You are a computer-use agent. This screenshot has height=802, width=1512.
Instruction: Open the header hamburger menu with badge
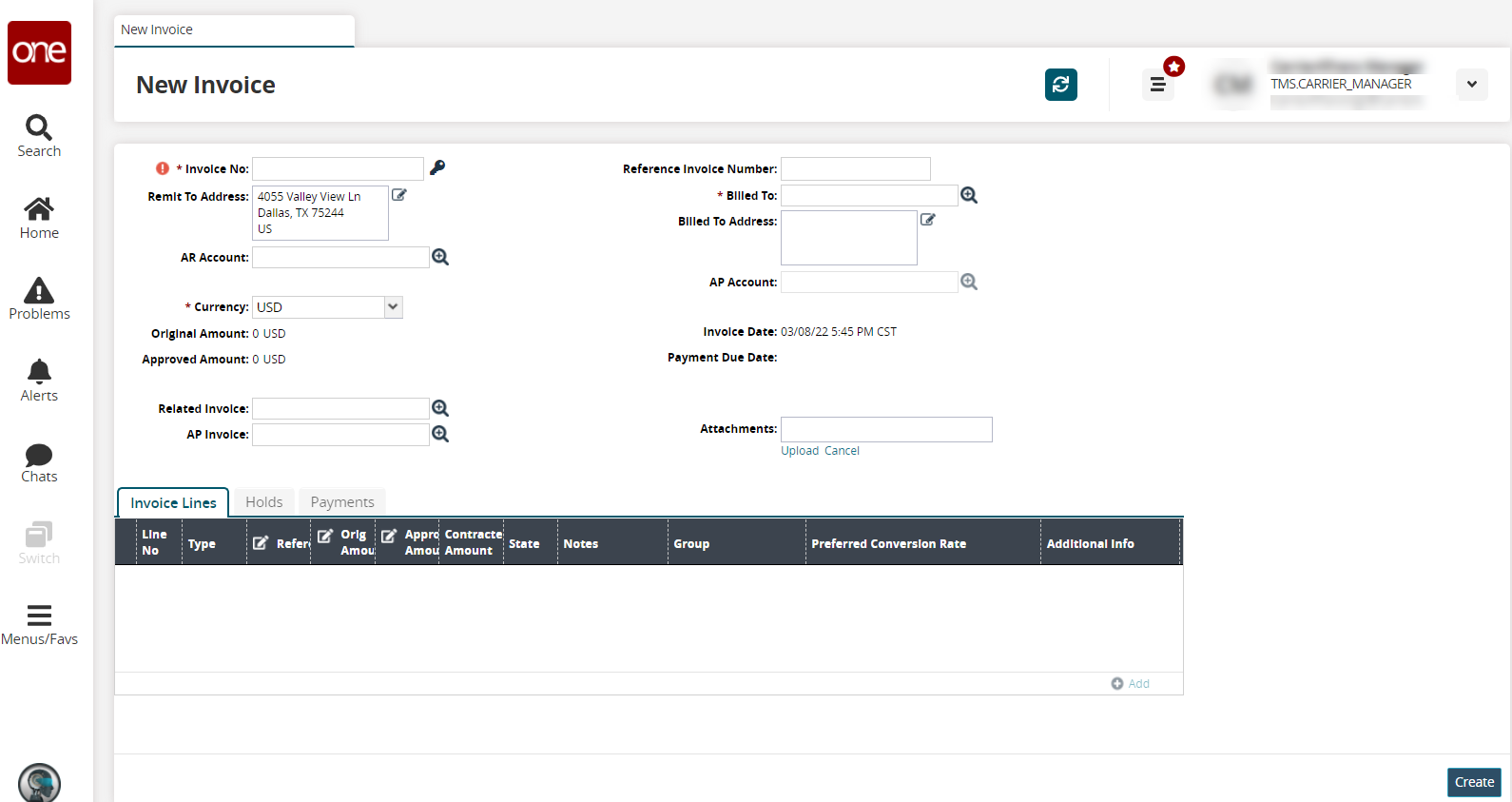coord(1158,85)
